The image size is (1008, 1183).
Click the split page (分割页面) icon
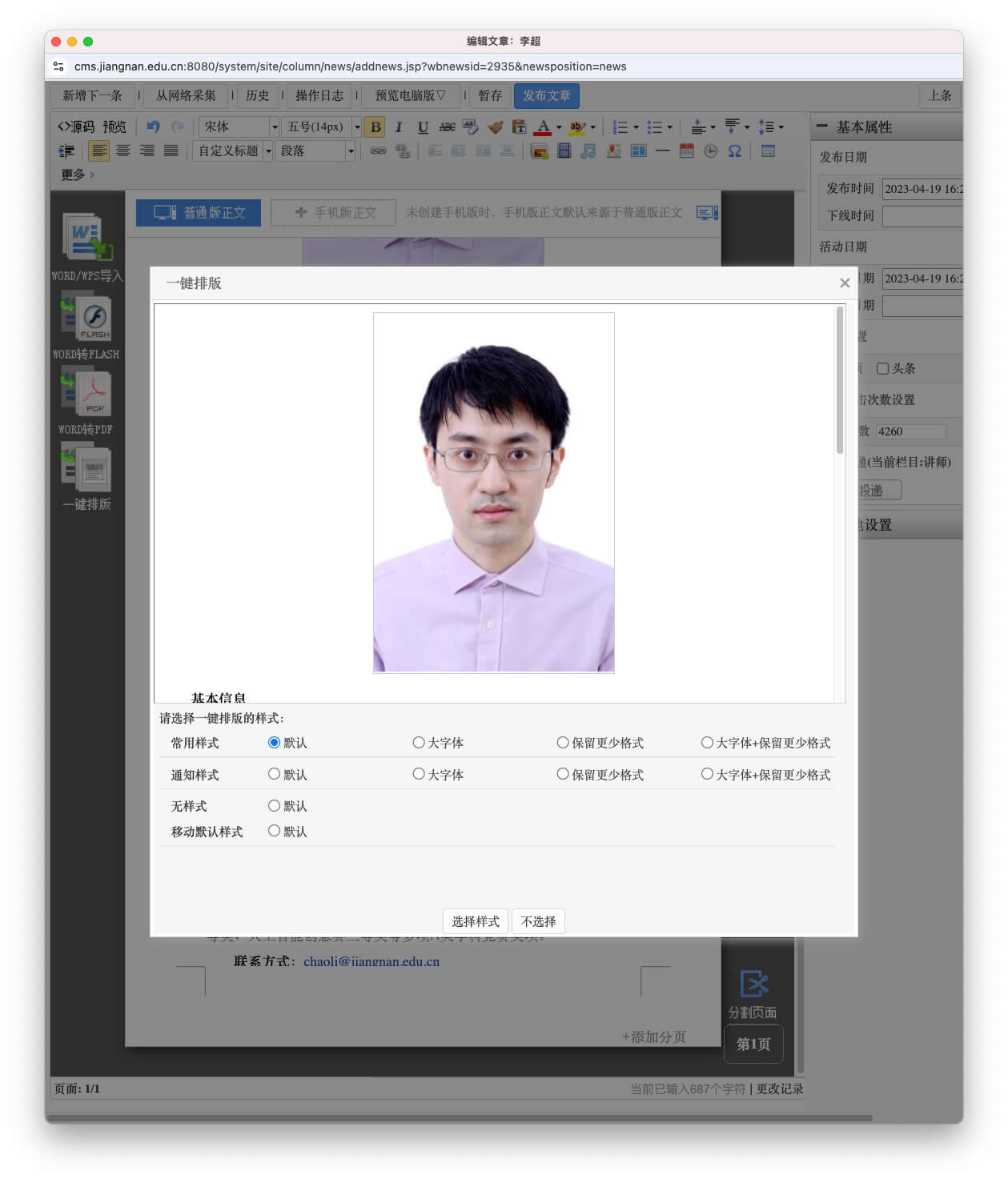pyautogui.click(x=753, y=984)
